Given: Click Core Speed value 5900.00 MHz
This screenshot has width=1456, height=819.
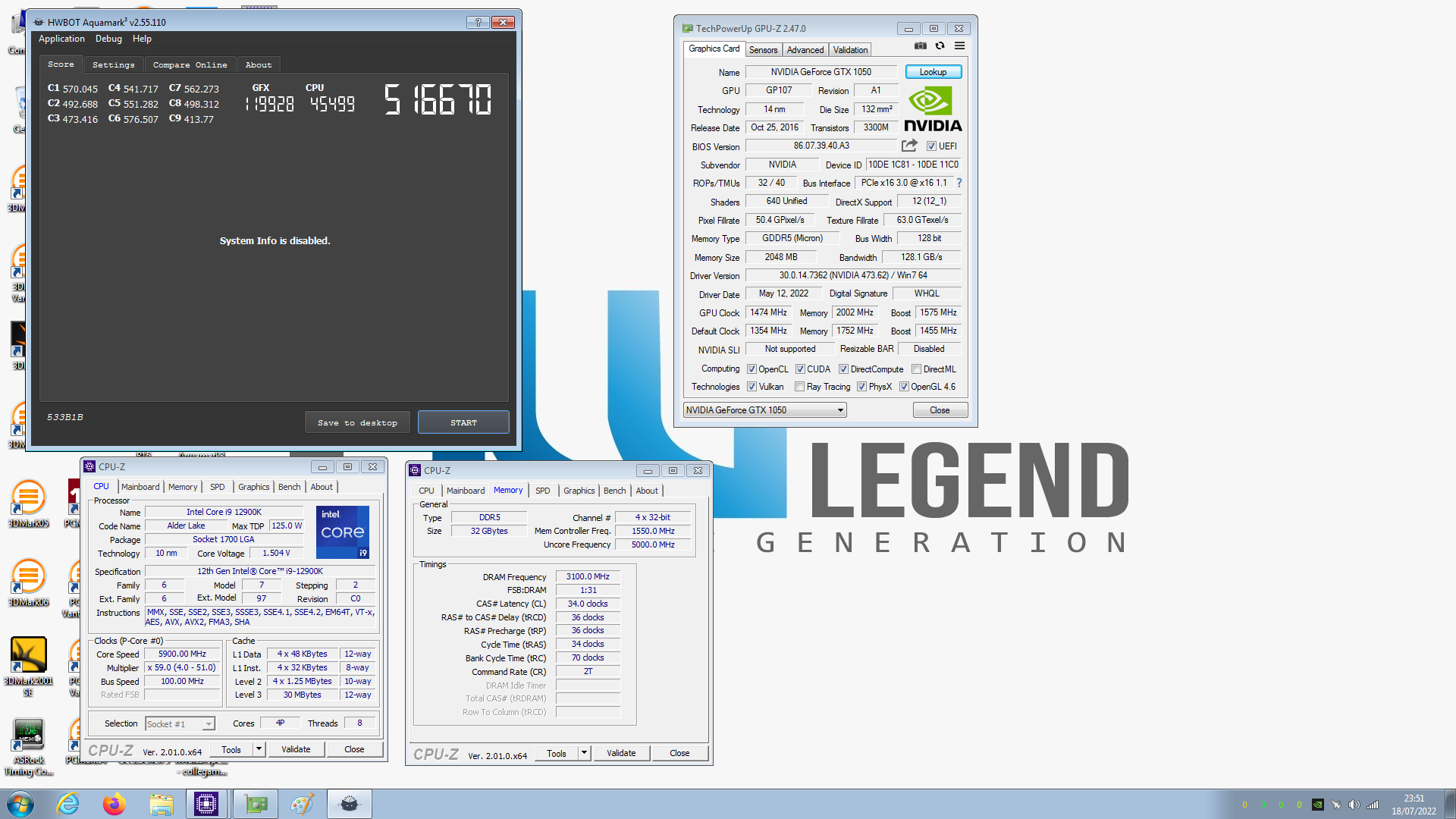Looking at the screenshot, I should coord(182,654).
